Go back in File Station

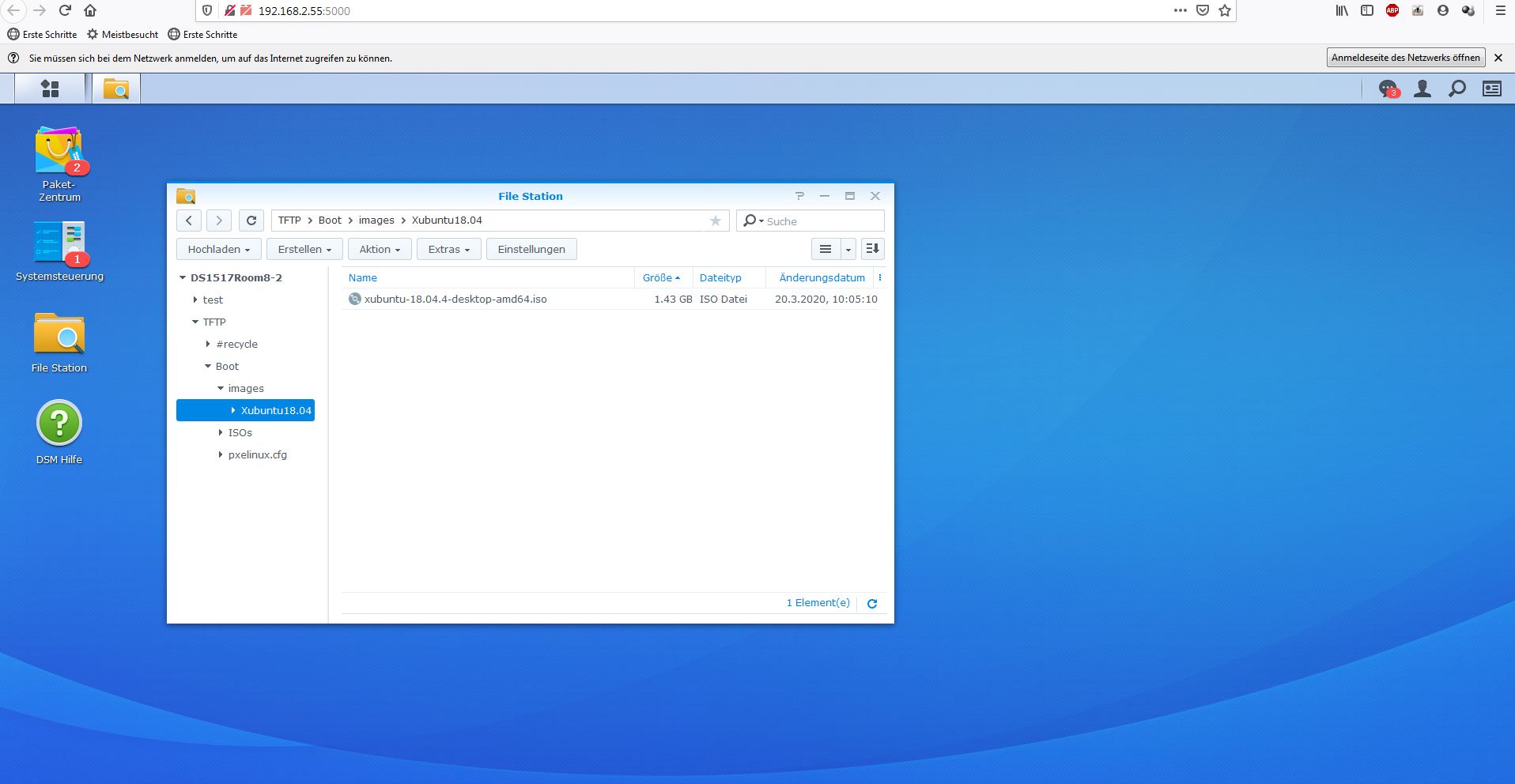(188, 221)
